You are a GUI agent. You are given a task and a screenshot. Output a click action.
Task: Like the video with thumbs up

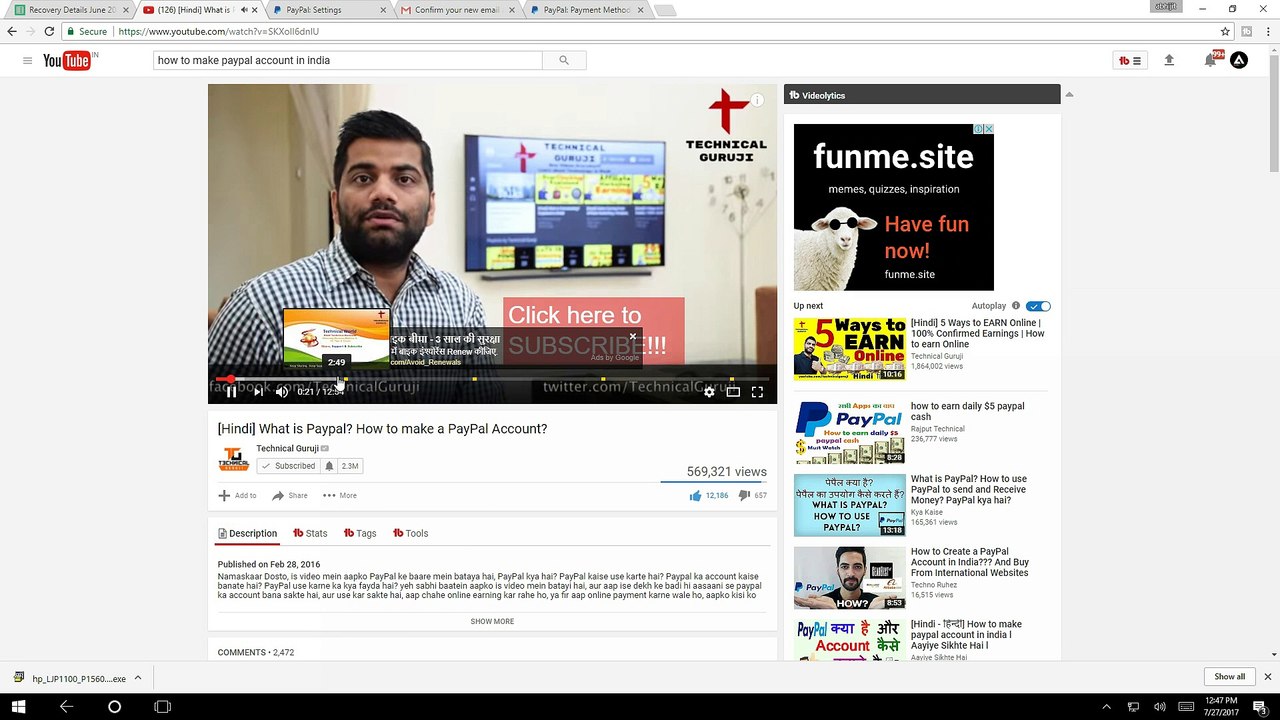[x=695, y=495]
